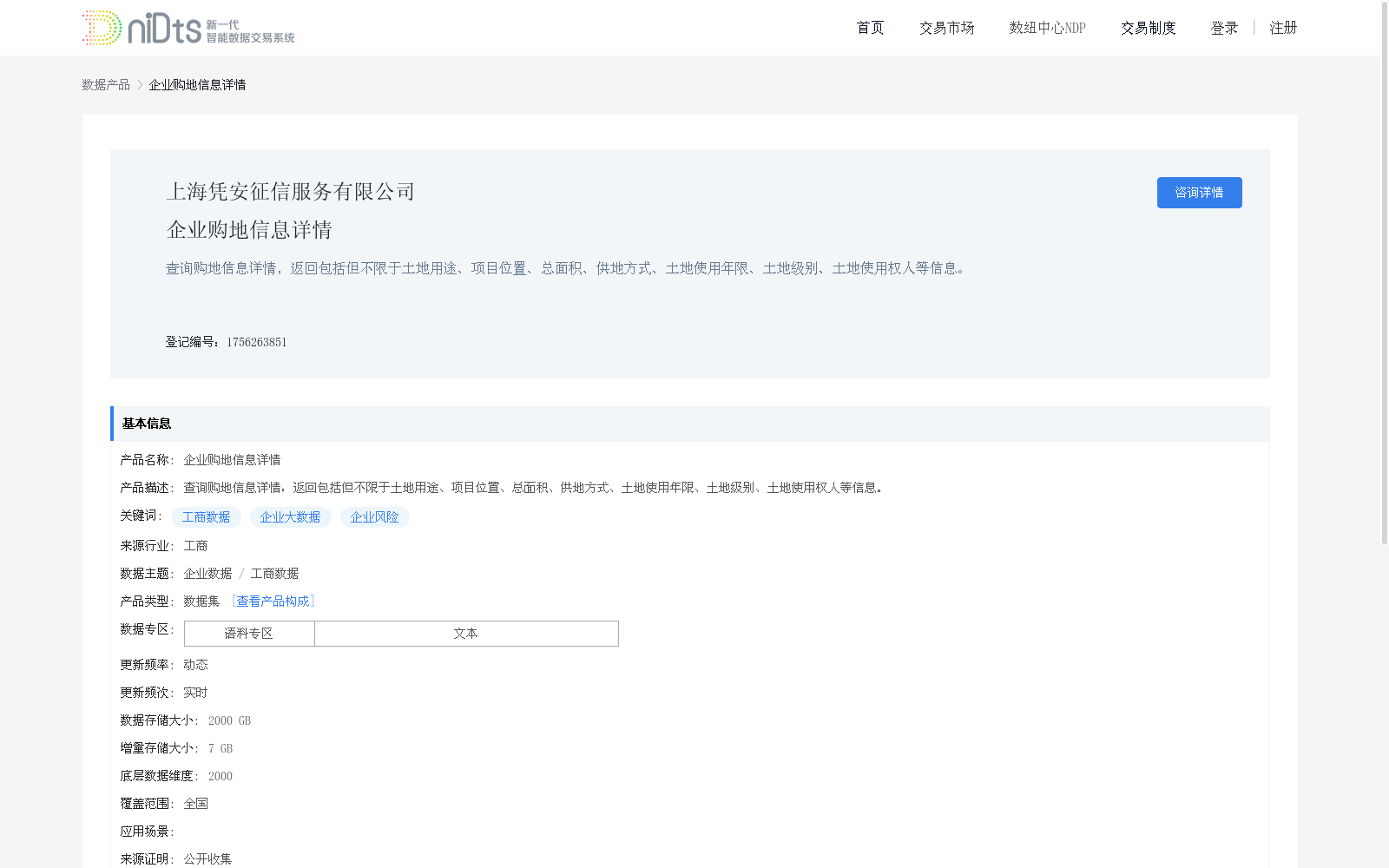Viewport: 1389px width, 868px height.
Task: Select the 企业大数据 keyword tag
Action: coord(290,517)
